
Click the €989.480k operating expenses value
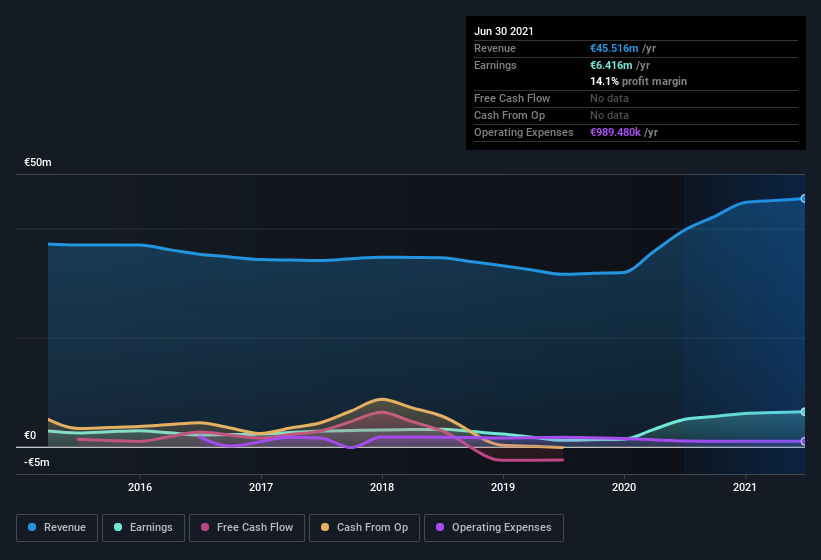pos(615,132)
